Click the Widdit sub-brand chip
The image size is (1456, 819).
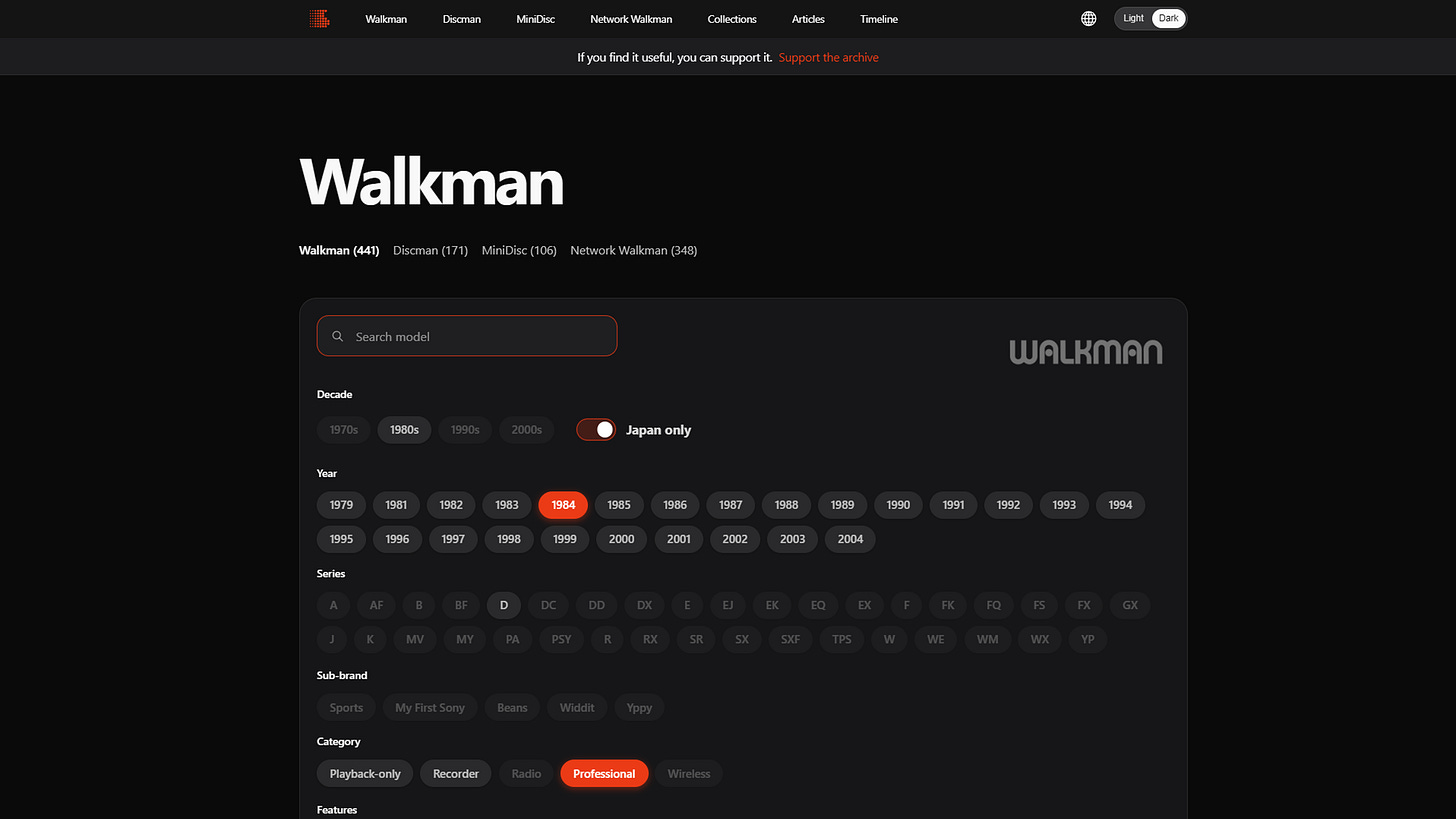(577, 708)
